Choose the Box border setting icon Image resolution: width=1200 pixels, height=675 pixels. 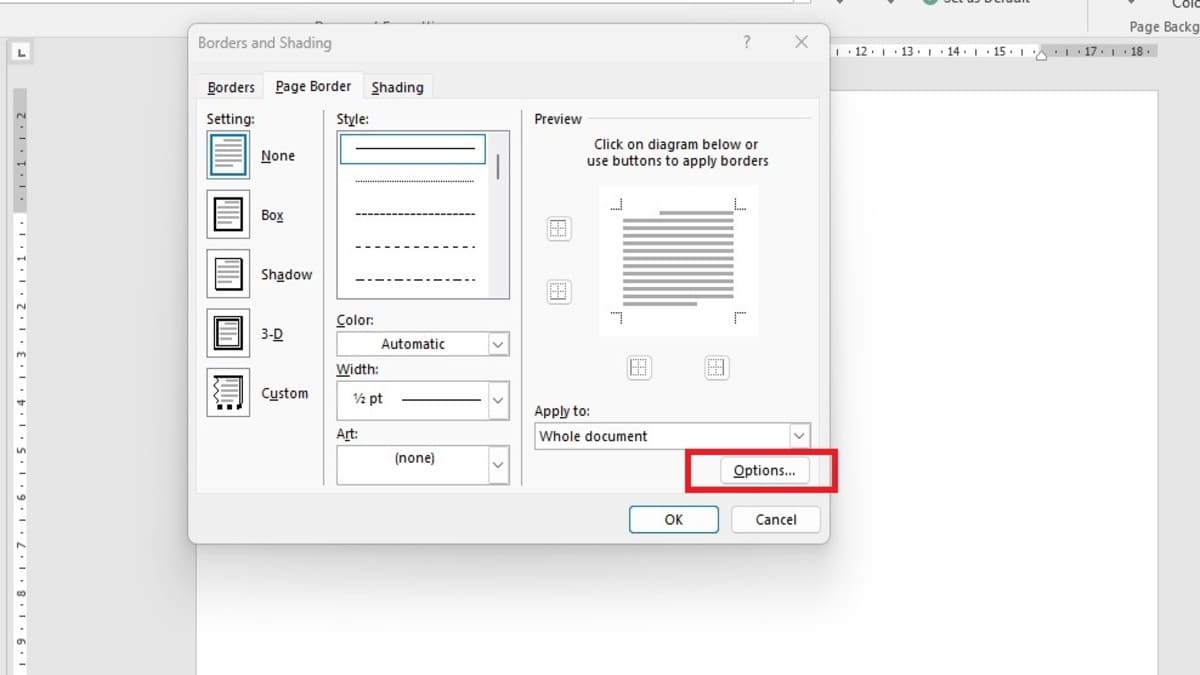pos(228,215)
